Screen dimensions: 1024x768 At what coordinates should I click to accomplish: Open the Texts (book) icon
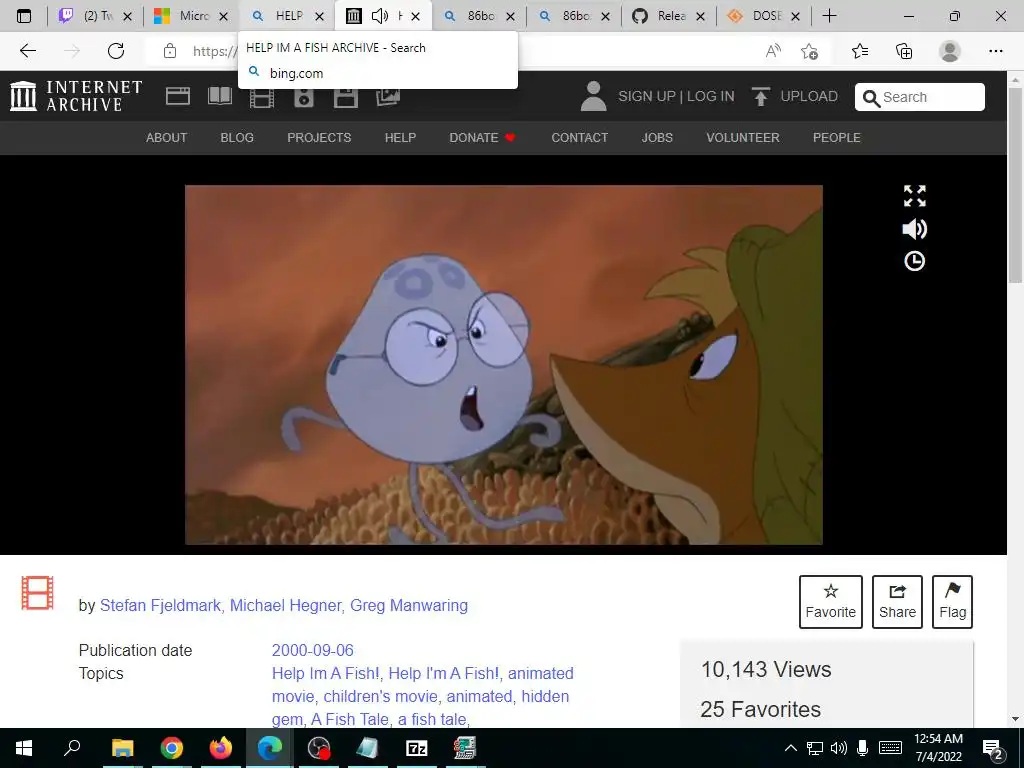[220, 96]
